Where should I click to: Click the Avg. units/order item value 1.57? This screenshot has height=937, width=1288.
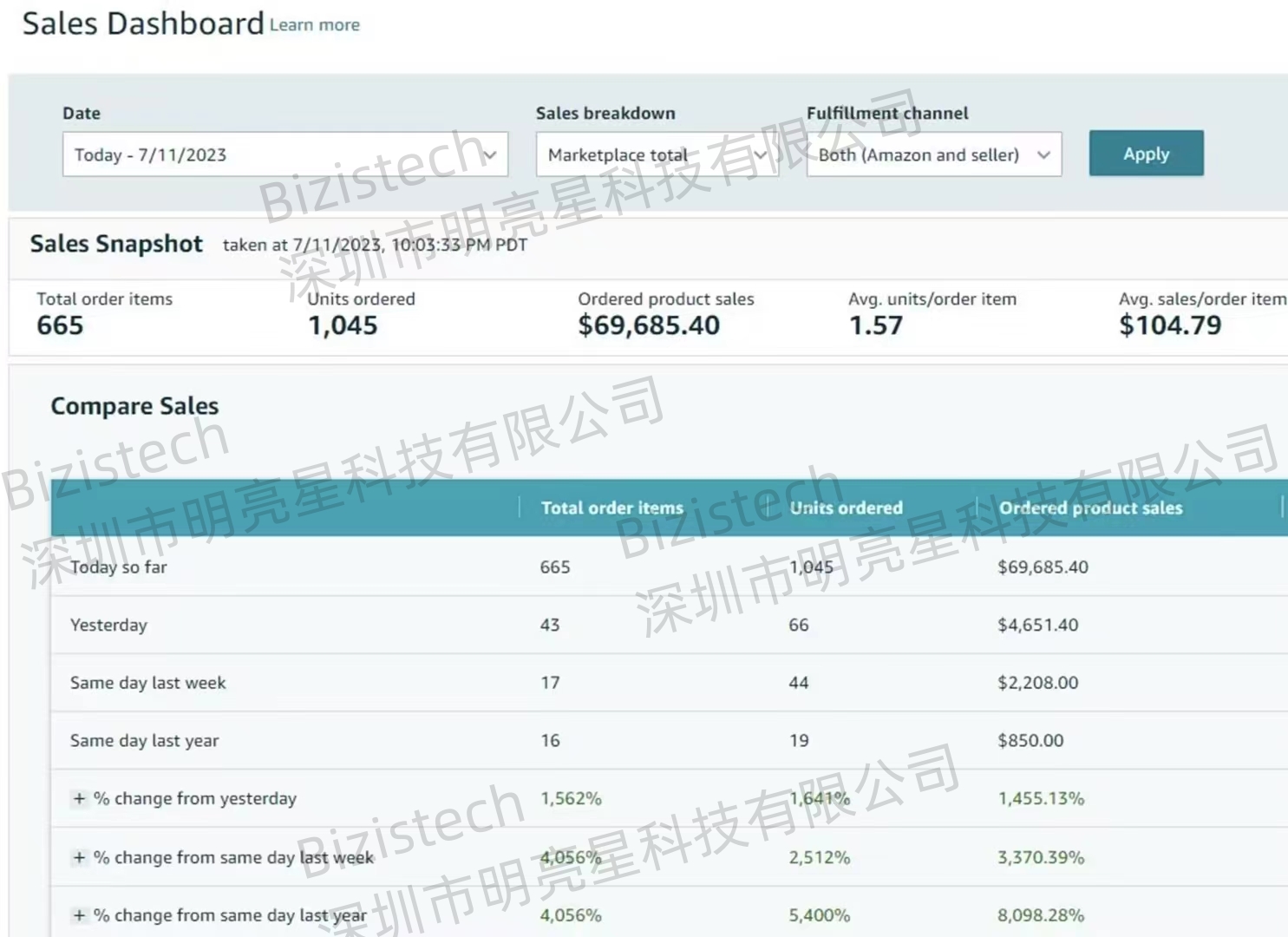pyautogui.click(x=876, y=325)
